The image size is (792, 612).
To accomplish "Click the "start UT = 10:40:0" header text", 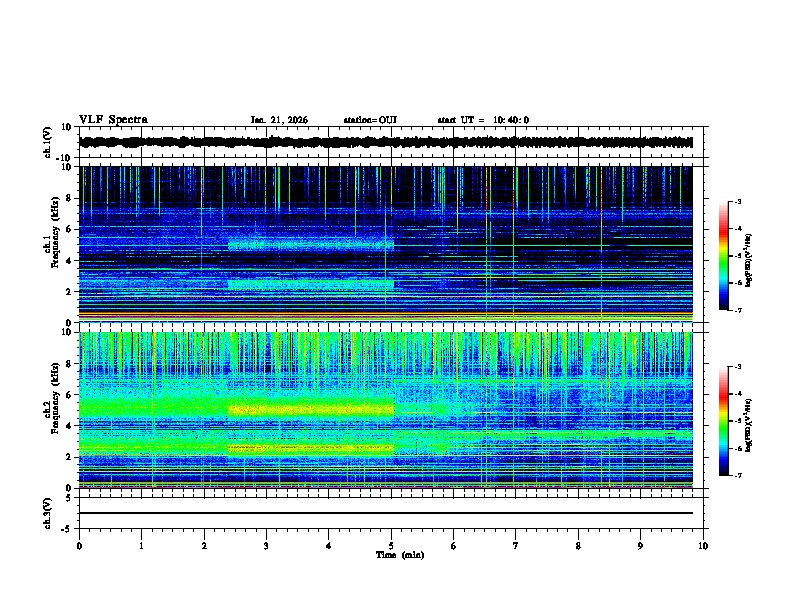I will point(483,120).
